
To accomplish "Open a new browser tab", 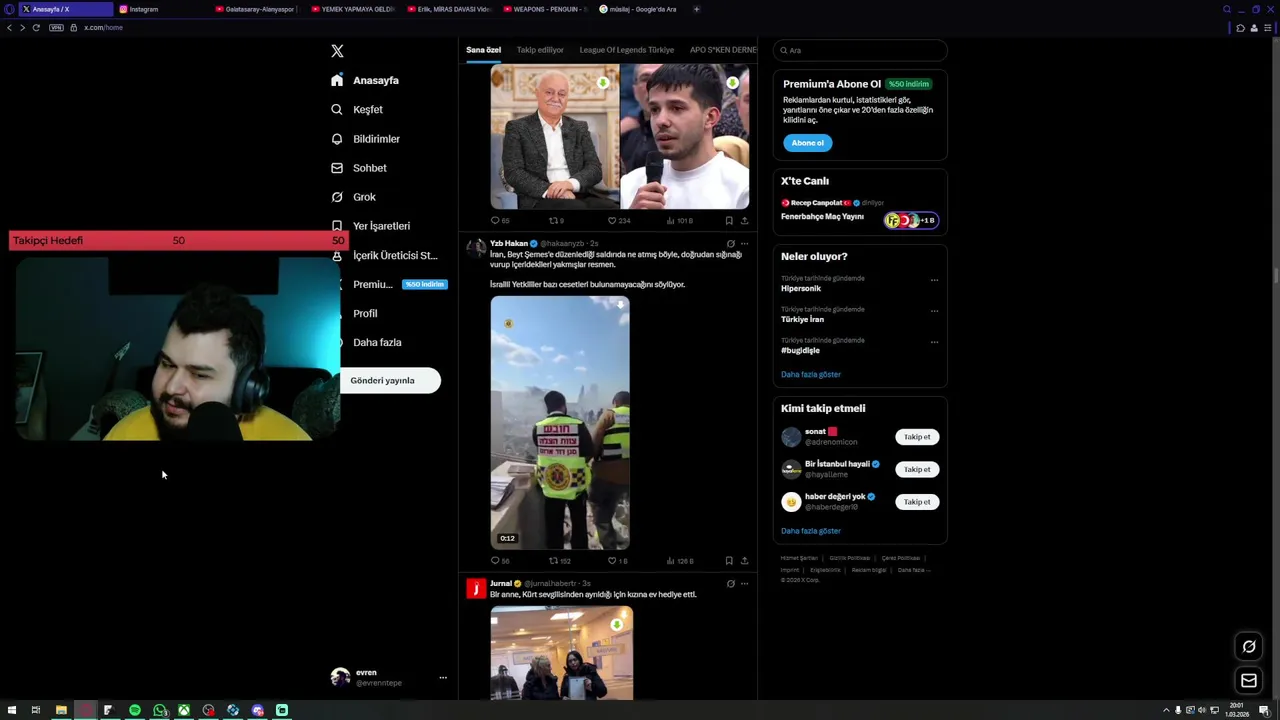I will pyautogui.click(x=696, y=9).
